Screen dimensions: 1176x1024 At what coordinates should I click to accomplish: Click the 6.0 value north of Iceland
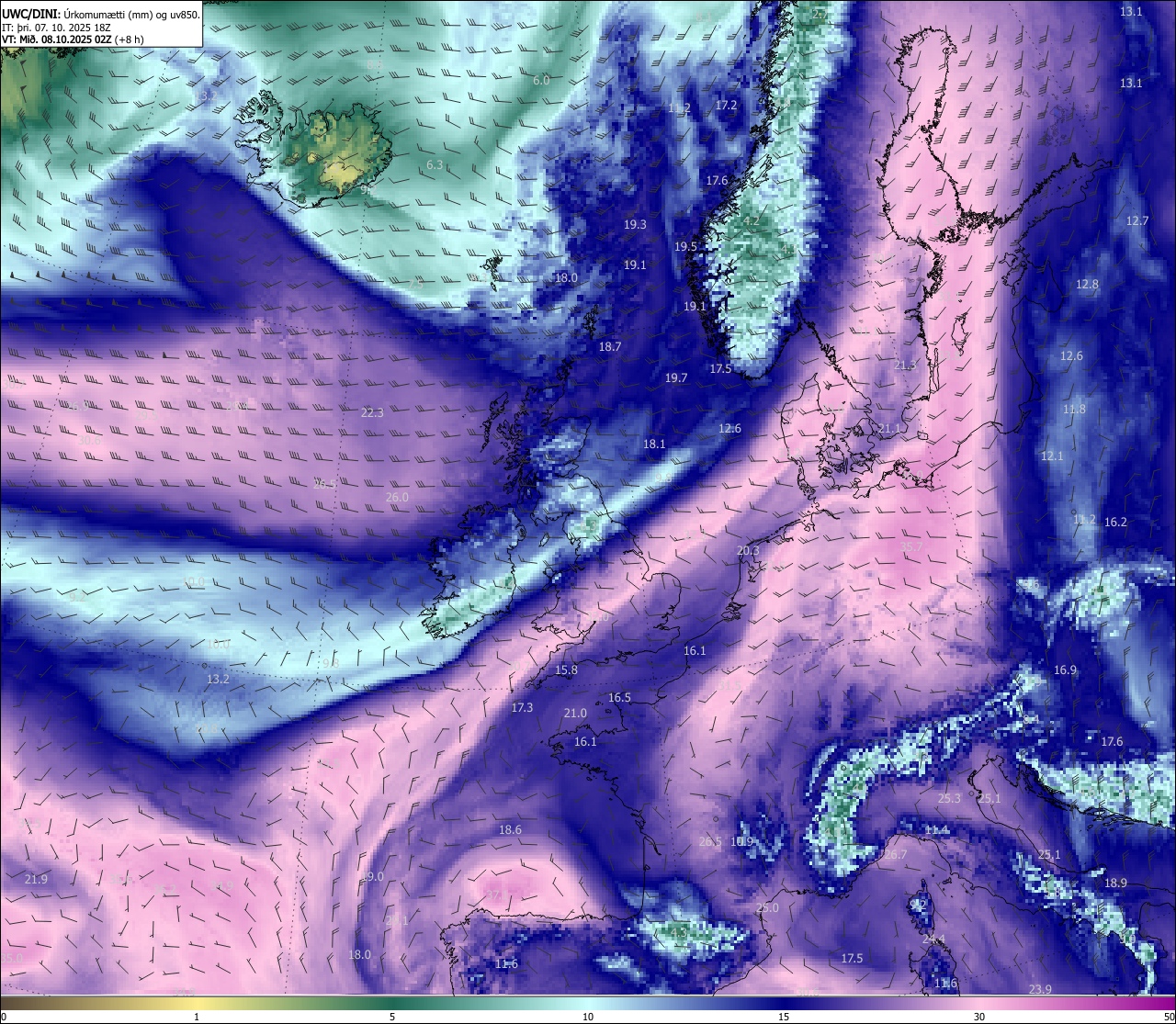(541, 81)
